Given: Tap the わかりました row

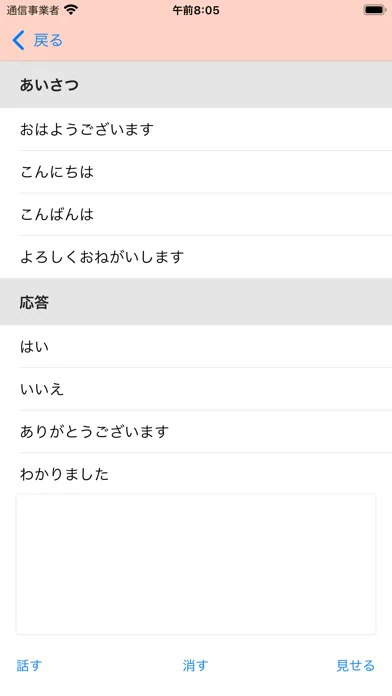Looking at the screenshot, I should coord(196,474).
